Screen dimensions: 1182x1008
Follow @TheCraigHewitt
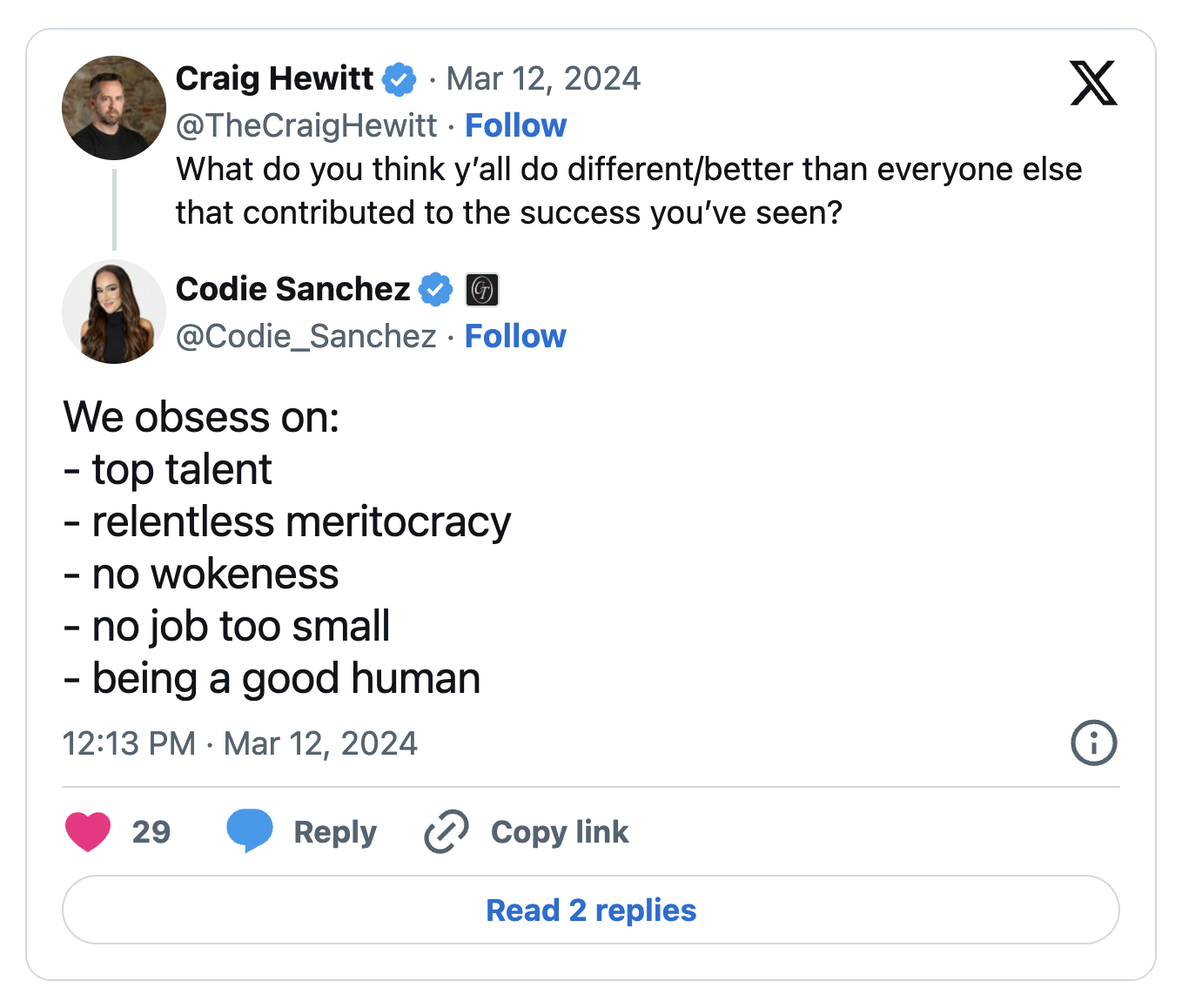(x=515, y=125)
